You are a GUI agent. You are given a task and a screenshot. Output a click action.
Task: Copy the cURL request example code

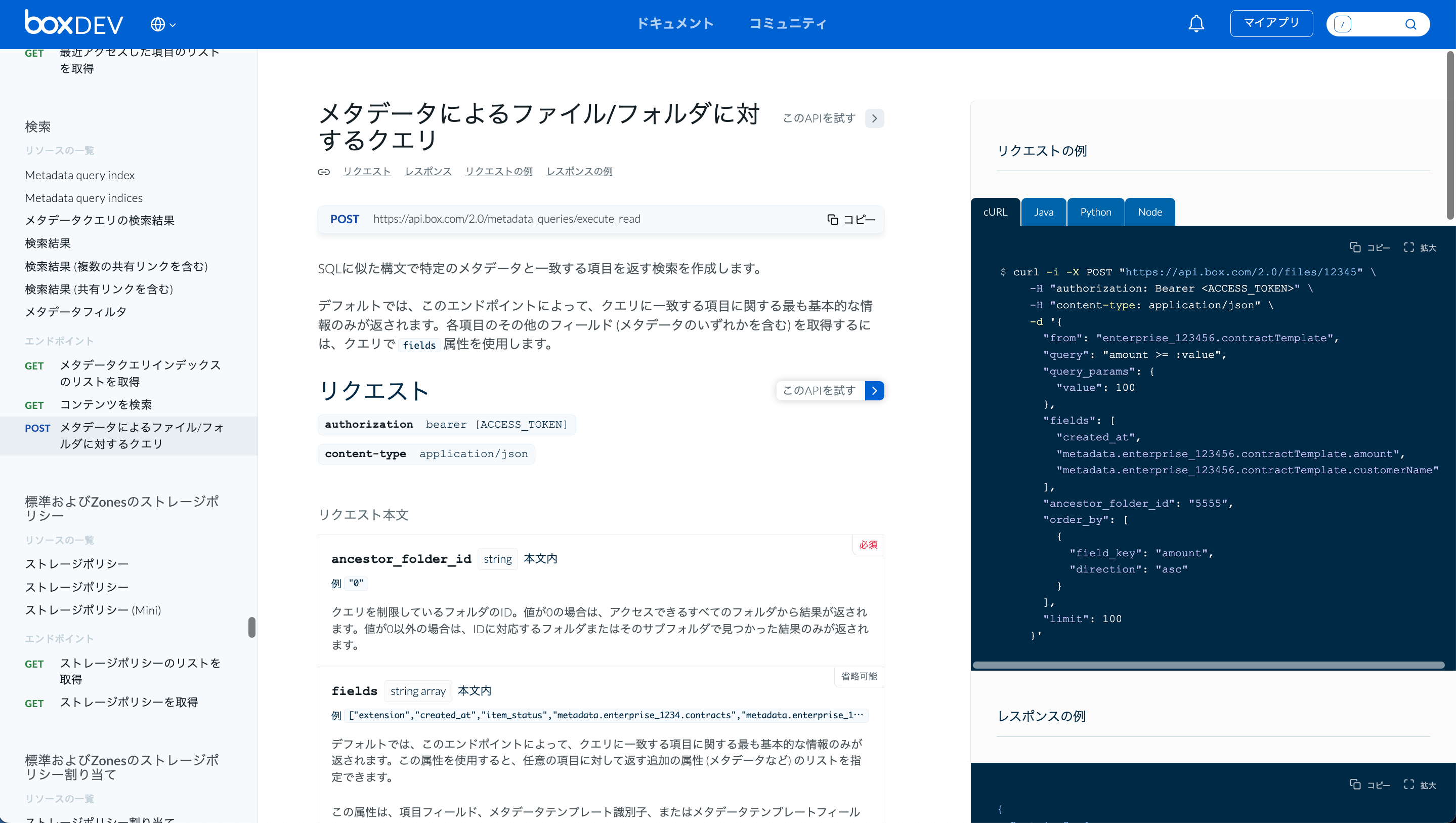[1370, 247]
